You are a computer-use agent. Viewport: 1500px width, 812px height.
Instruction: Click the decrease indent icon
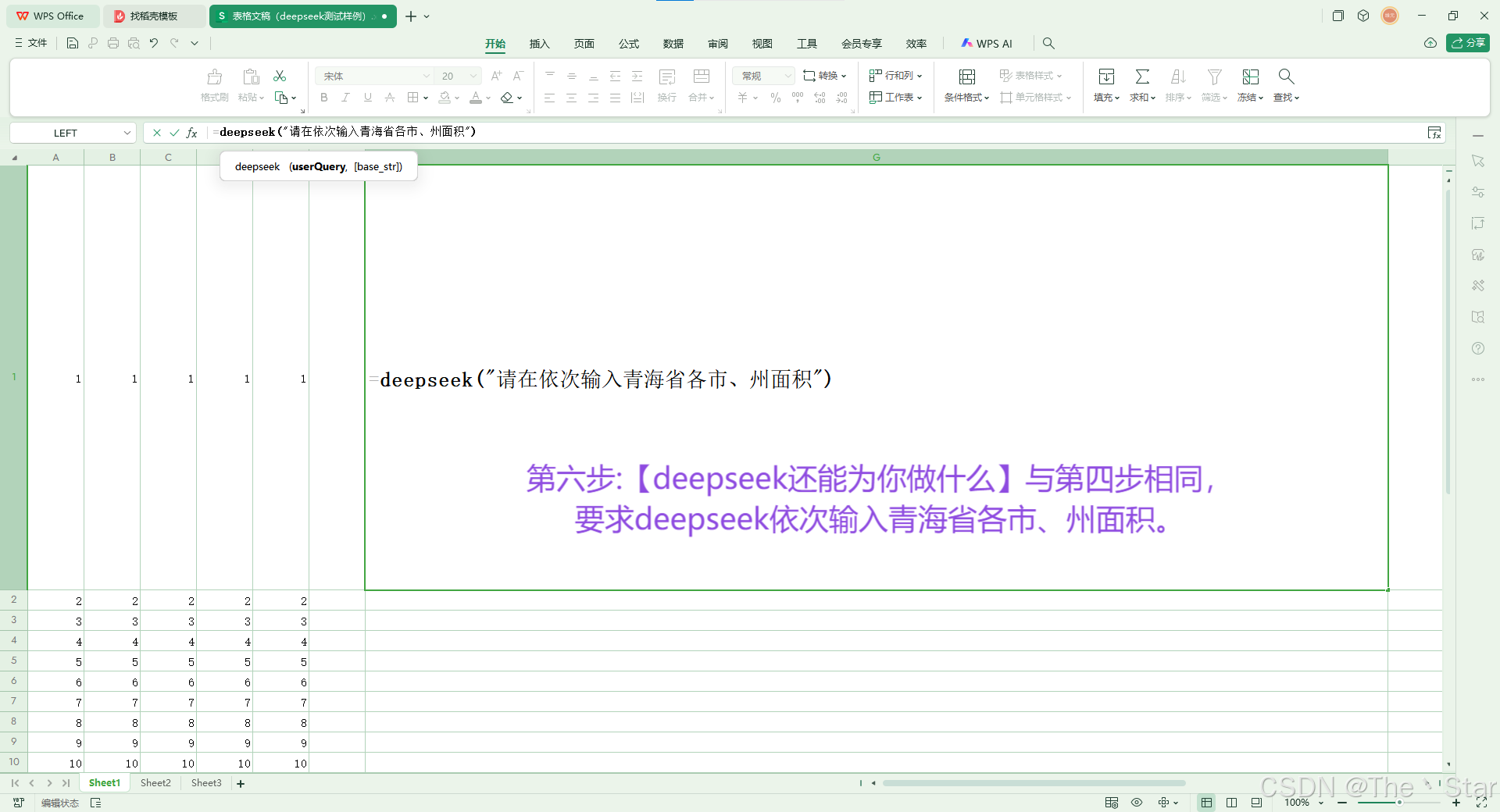click(615, 76)
